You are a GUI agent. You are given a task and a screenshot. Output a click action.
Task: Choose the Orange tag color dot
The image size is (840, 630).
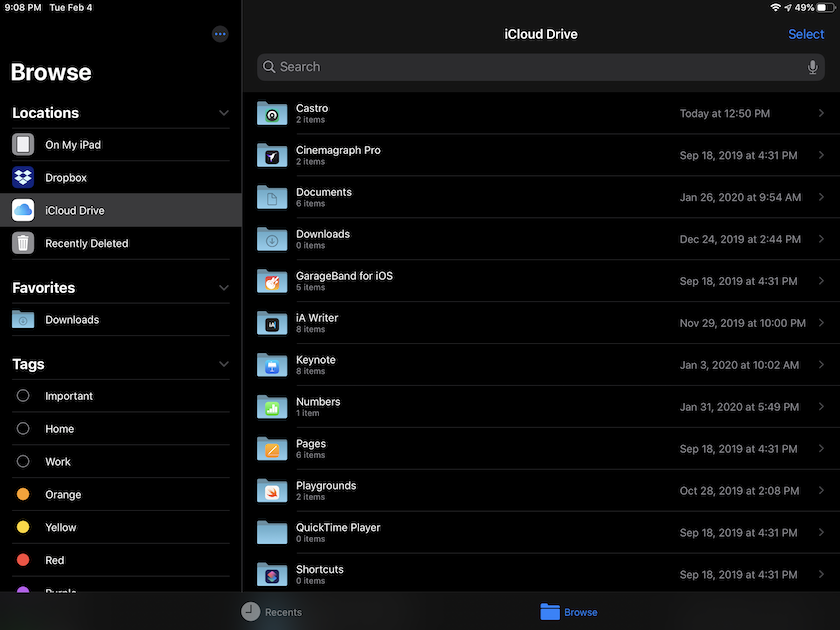point(23,495)
